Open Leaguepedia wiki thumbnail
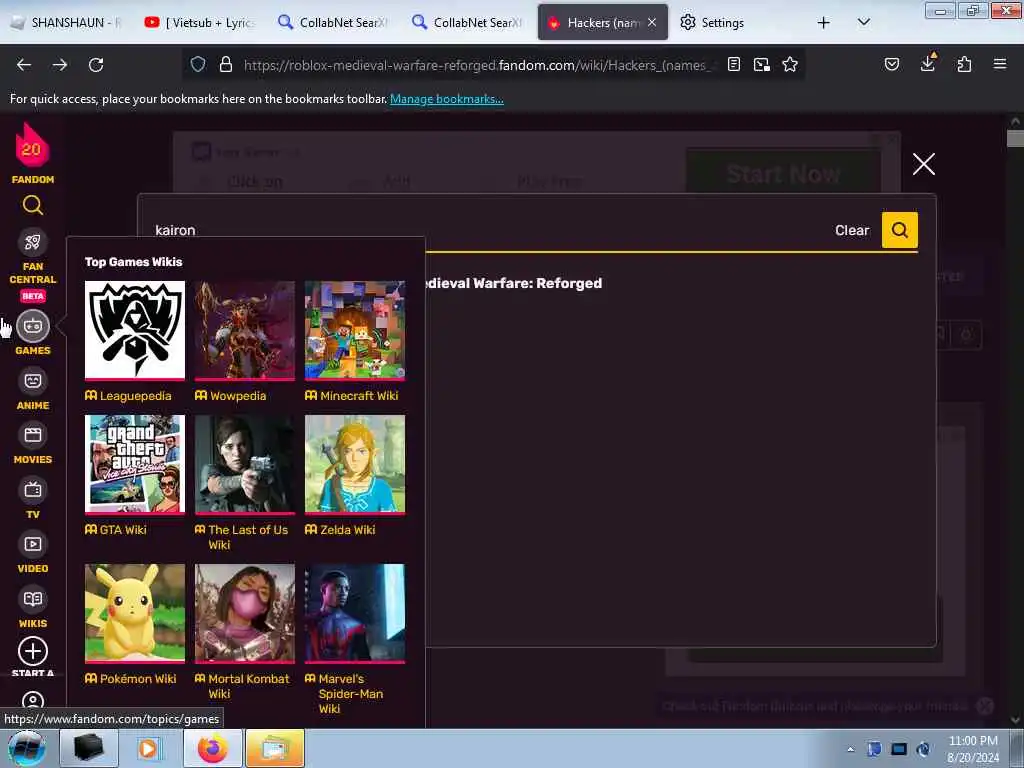 (x=135, y=330)
